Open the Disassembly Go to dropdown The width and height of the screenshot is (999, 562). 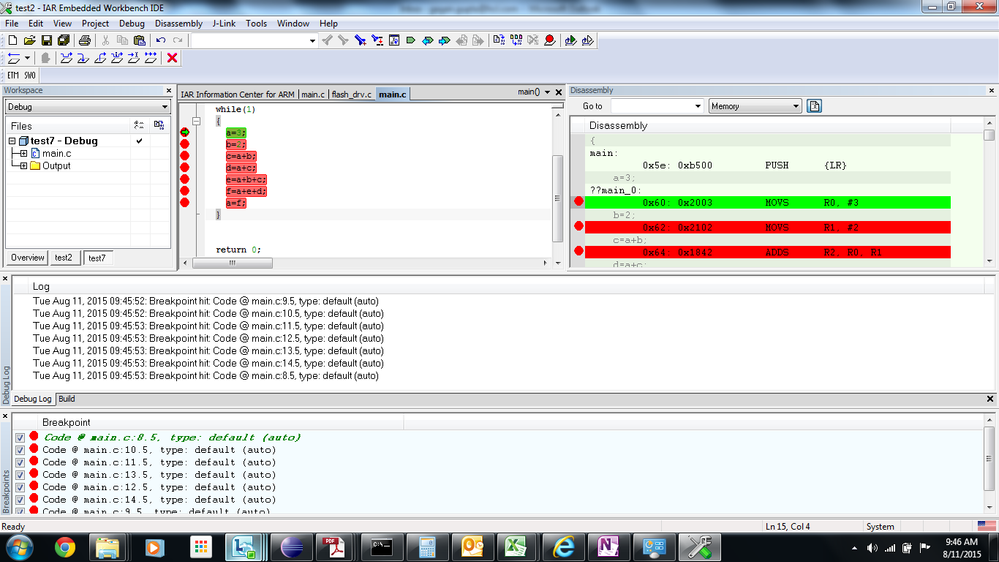(698, 106)
